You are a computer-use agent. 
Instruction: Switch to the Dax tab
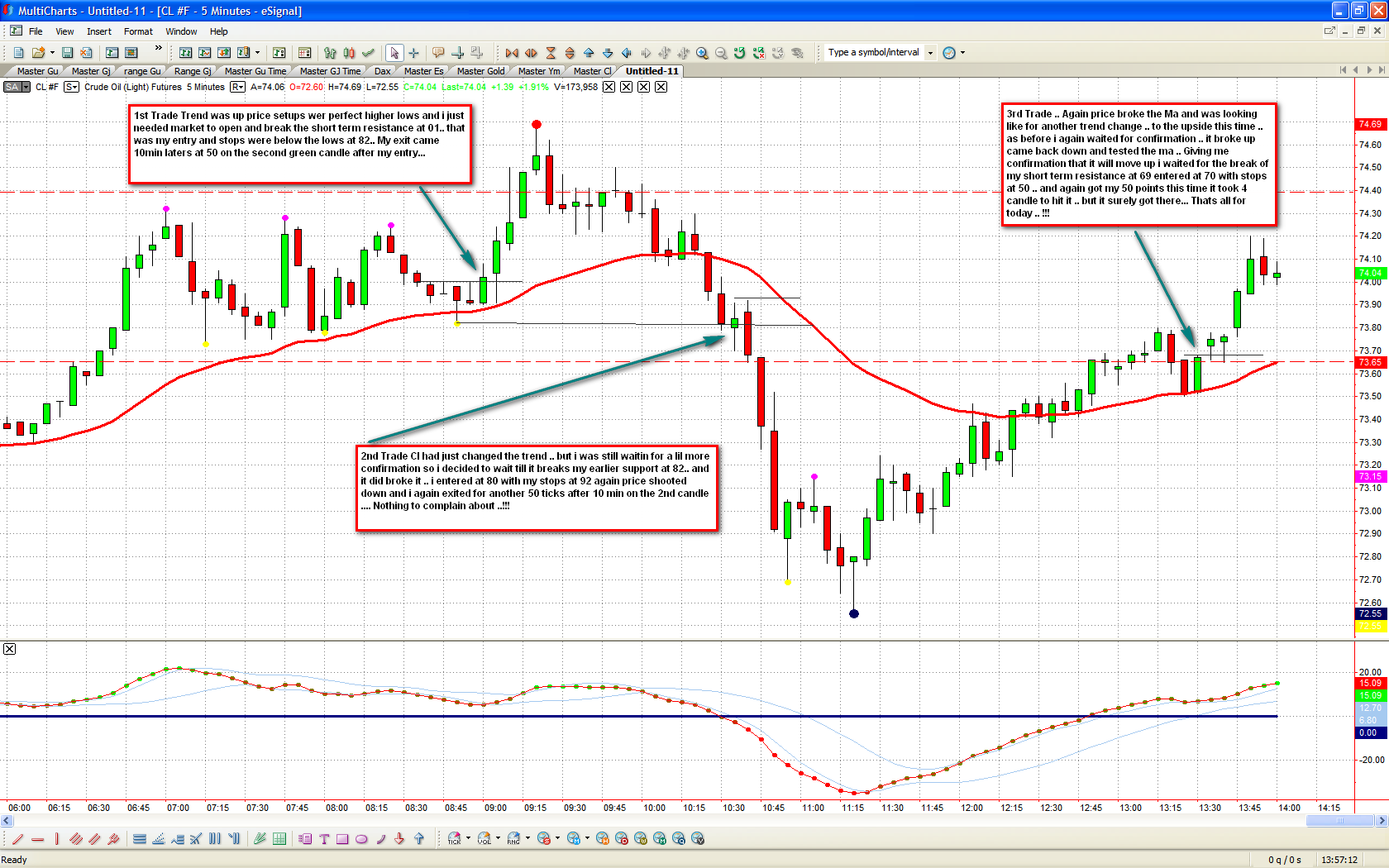pyautogui.click(x=382, y=71)
